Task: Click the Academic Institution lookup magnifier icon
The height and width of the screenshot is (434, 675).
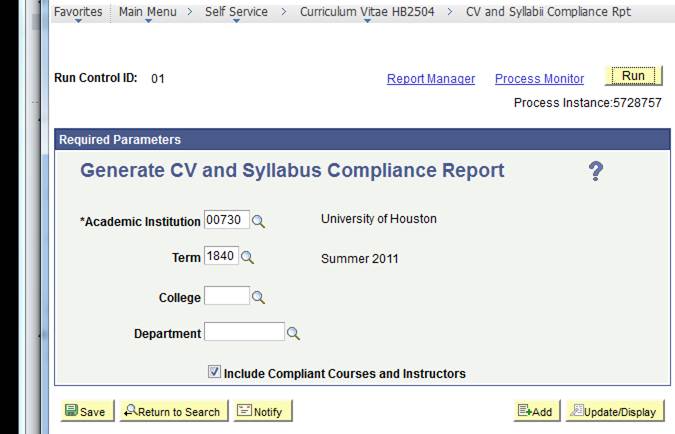Action: click(258, 221)
